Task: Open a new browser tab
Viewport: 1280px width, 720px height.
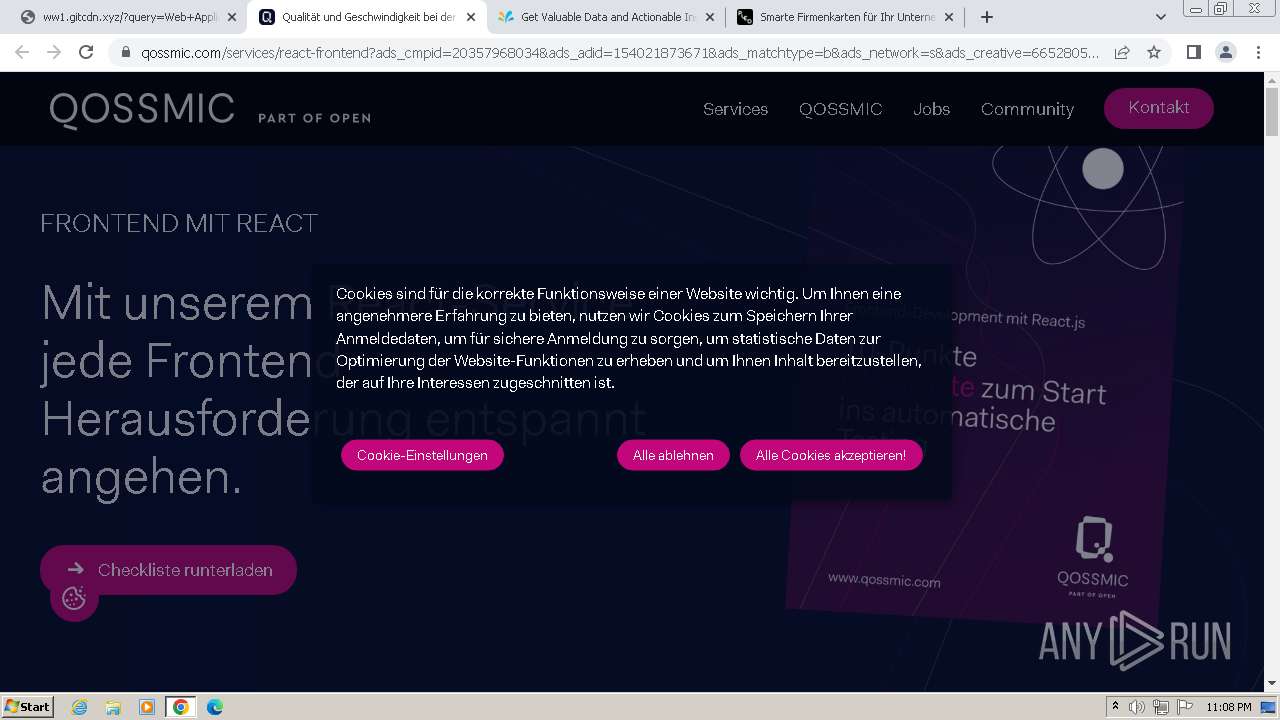Action: pyautogui.click(x=987, y=17)
